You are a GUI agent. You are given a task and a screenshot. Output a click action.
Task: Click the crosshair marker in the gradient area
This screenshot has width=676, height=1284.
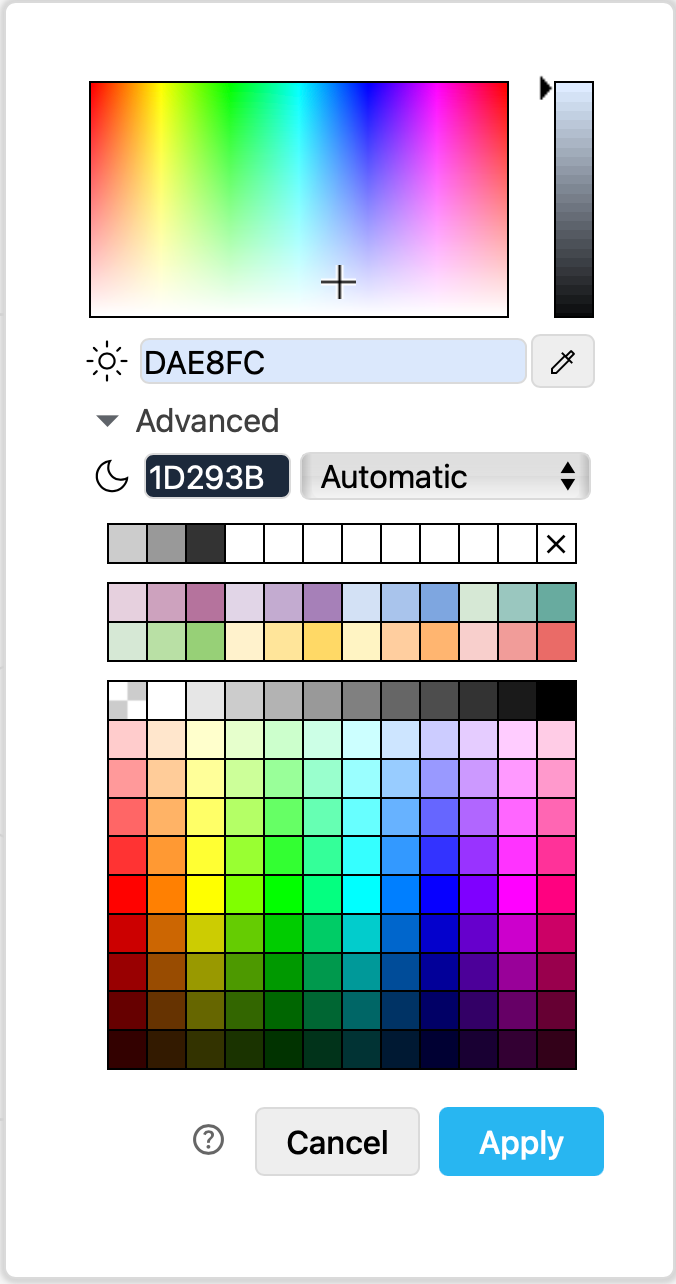[x=340, y=283]
